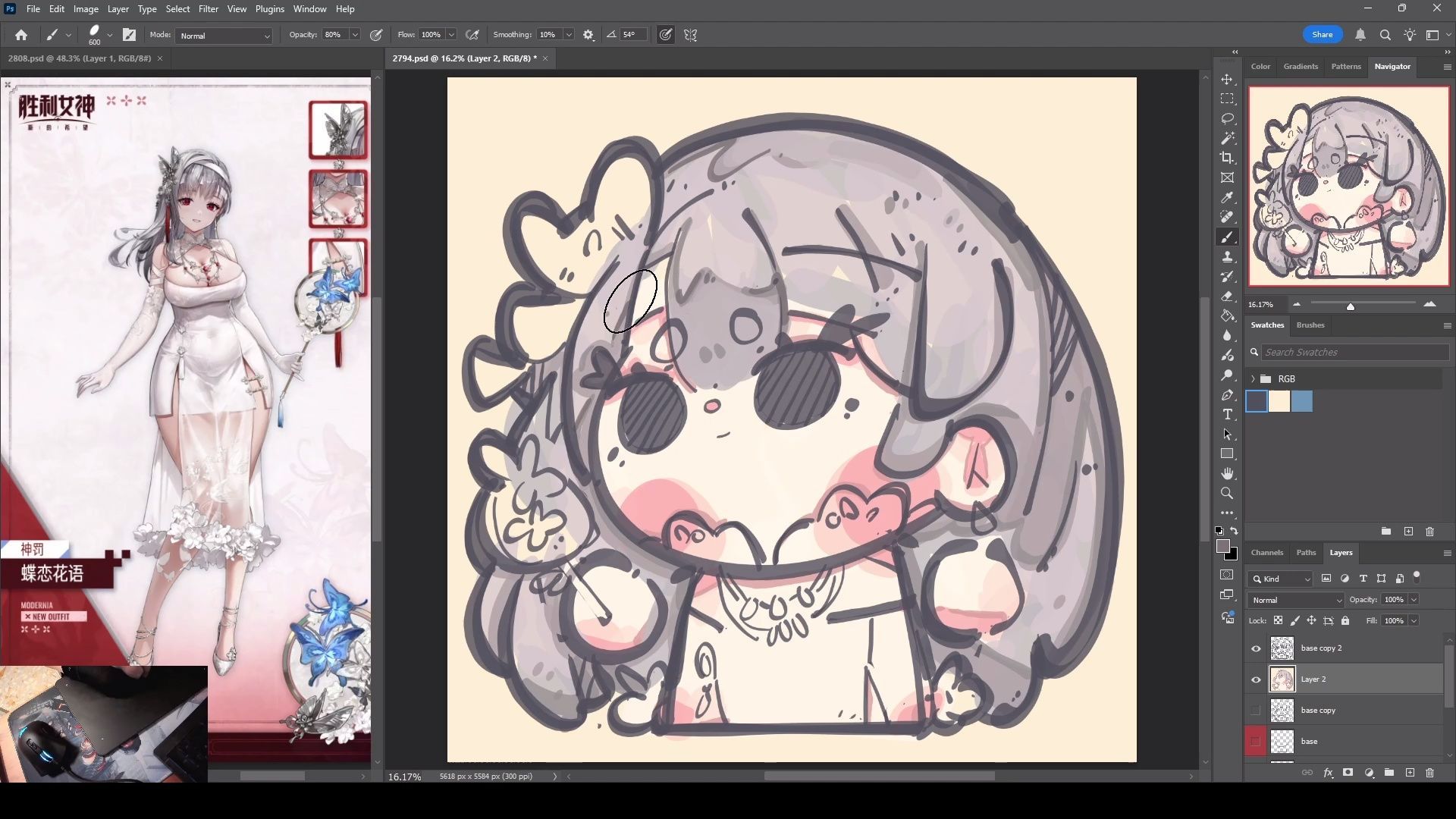Select the blue color swatch
The height and width of the screenshot is (819, 1456).
pyautogui.click(x=1302, y=401)
